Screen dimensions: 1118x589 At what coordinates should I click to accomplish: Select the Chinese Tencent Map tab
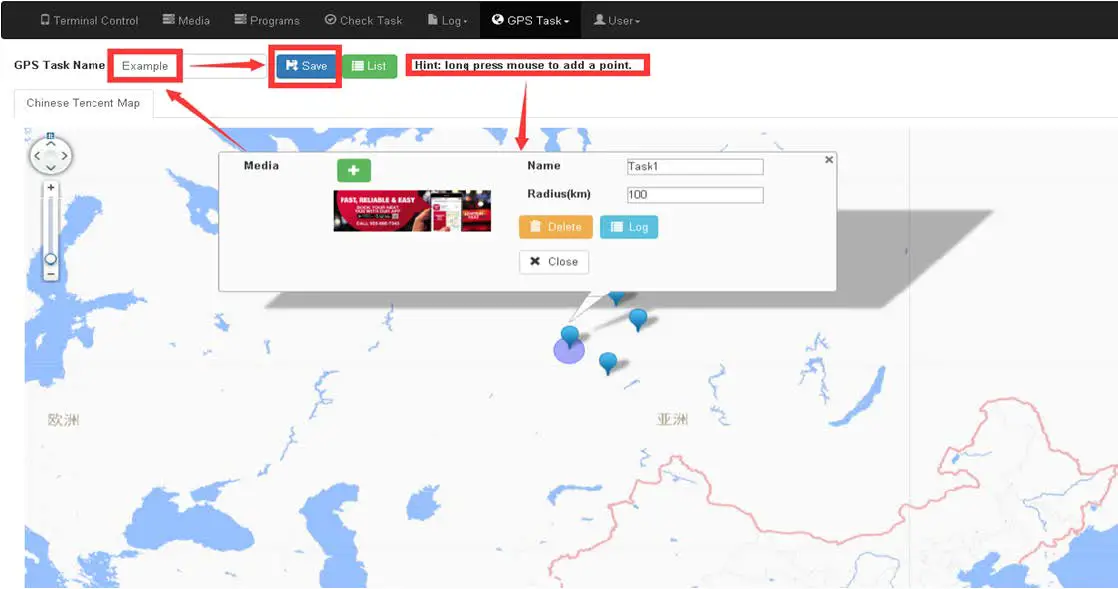tap(83, 103)
